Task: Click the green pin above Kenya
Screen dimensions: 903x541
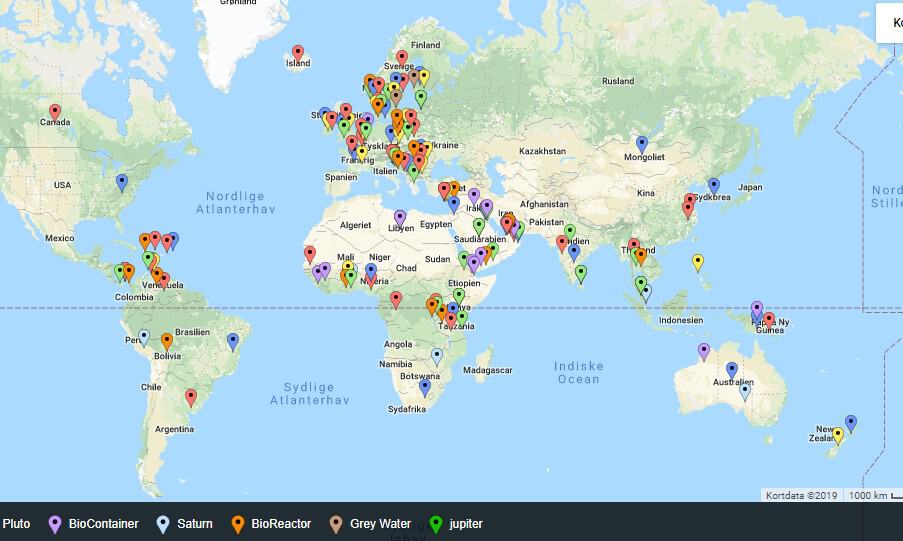Action: 458,297
